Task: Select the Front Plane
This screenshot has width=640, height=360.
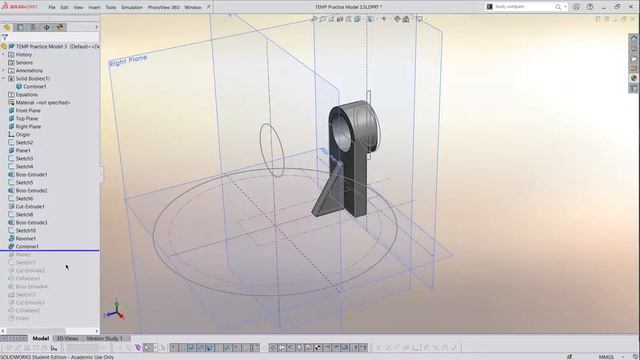Action: click(x=28, y=111)
